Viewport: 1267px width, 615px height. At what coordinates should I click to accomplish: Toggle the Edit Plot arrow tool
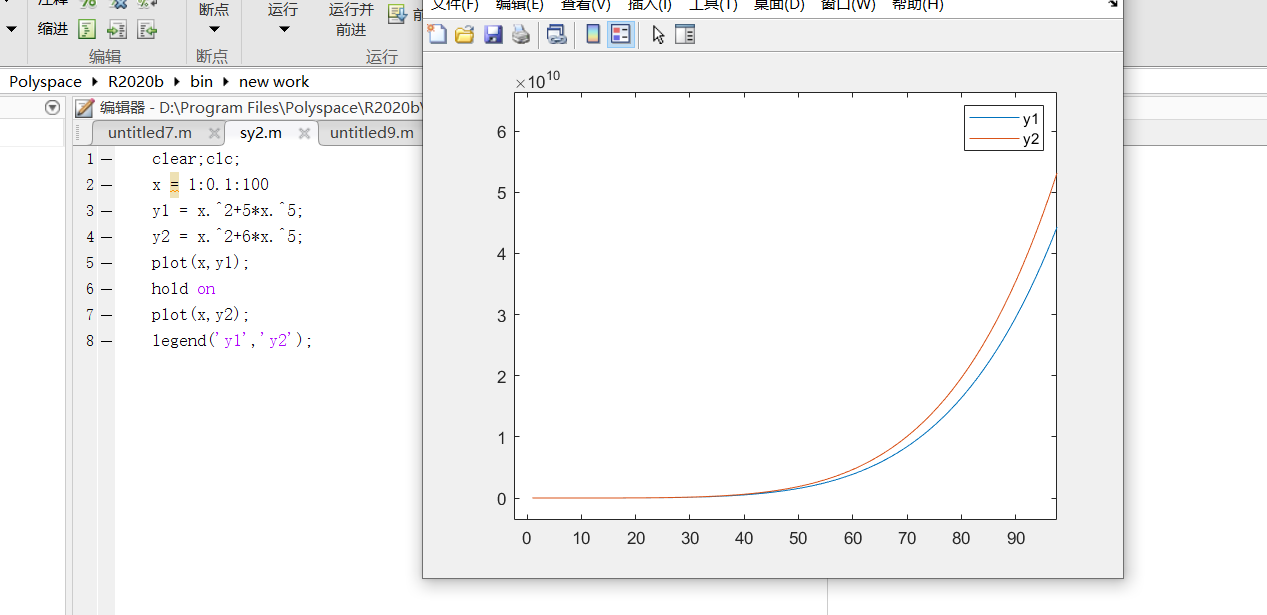658,35
